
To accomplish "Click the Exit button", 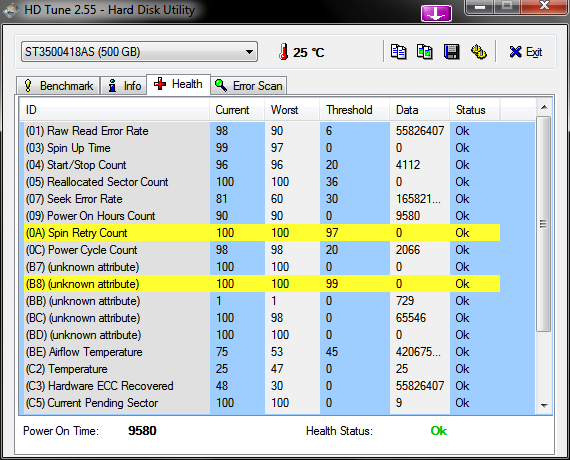I will point(526,52).
